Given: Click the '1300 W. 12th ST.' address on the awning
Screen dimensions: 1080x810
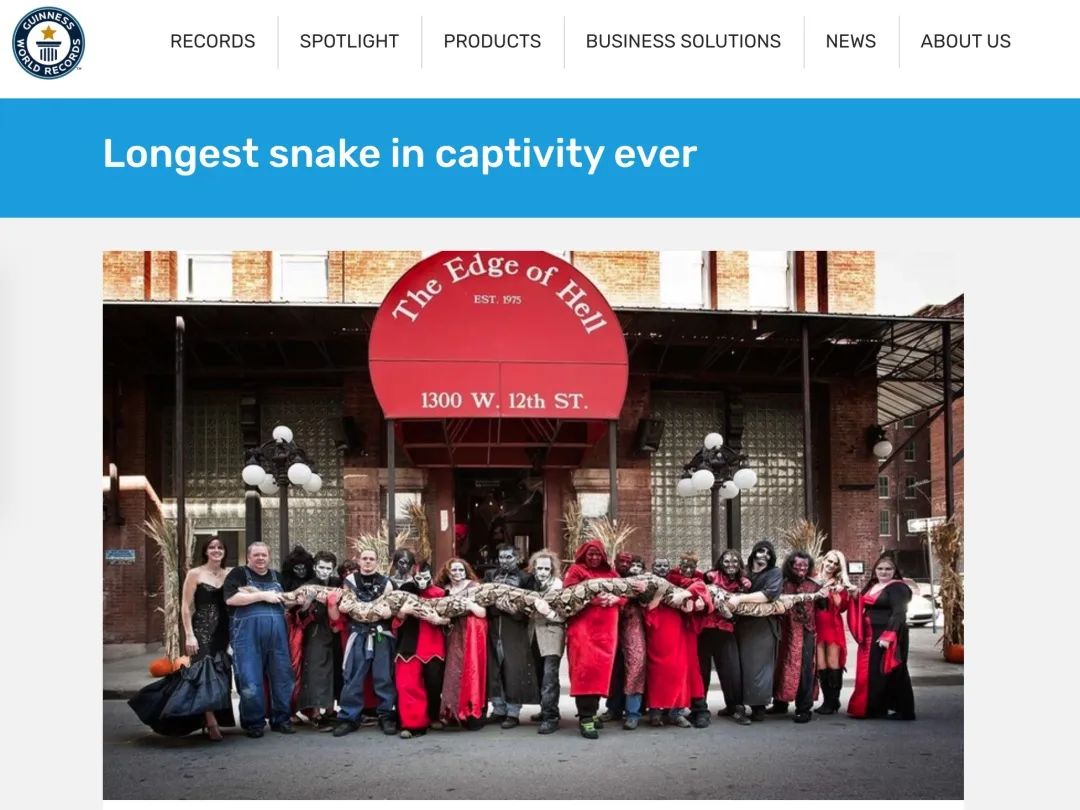Looking at the screenshot, I should tap(504, 400).
